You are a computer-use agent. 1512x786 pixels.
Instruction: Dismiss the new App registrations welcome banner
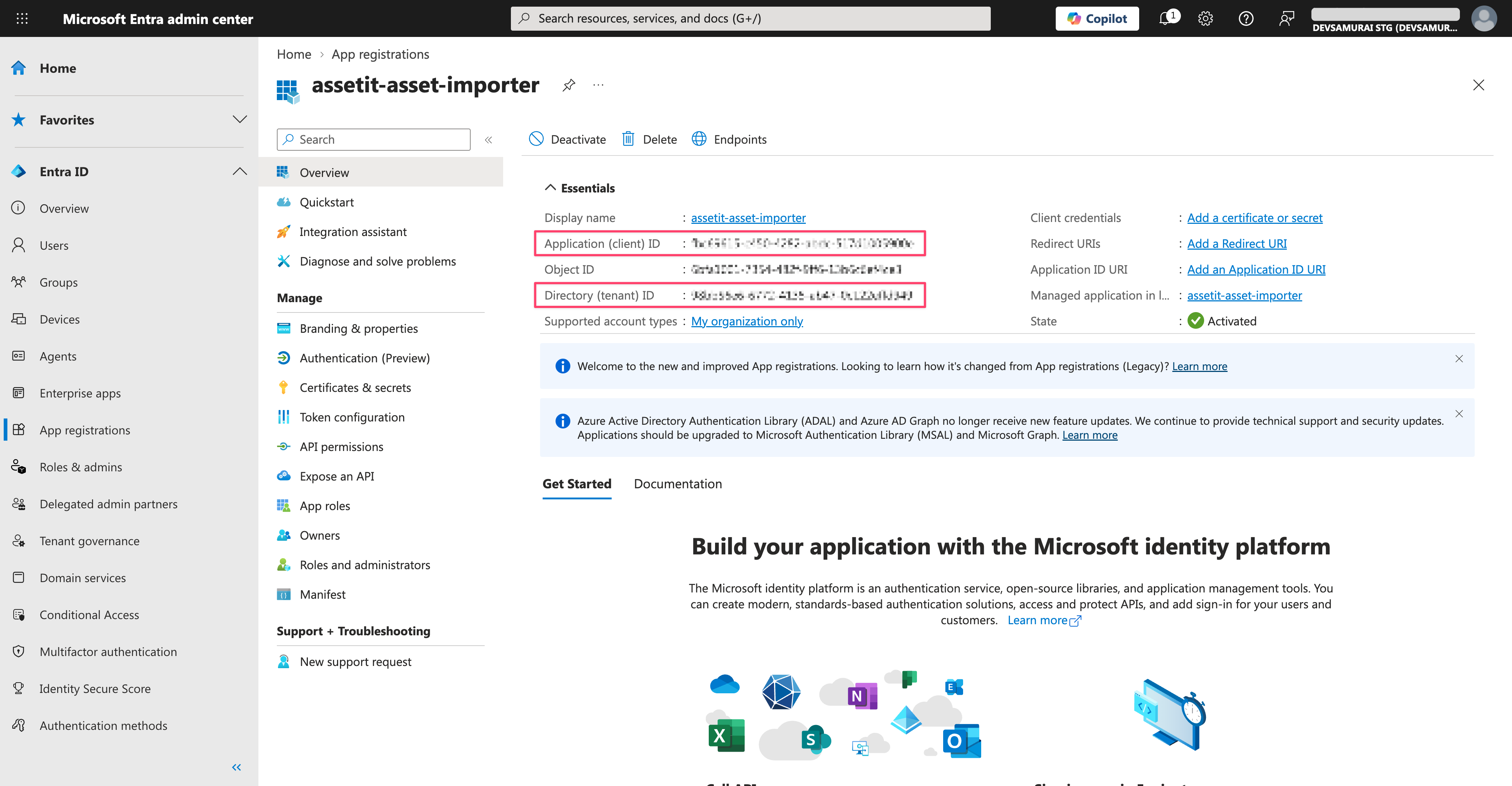coord(1459,359)
